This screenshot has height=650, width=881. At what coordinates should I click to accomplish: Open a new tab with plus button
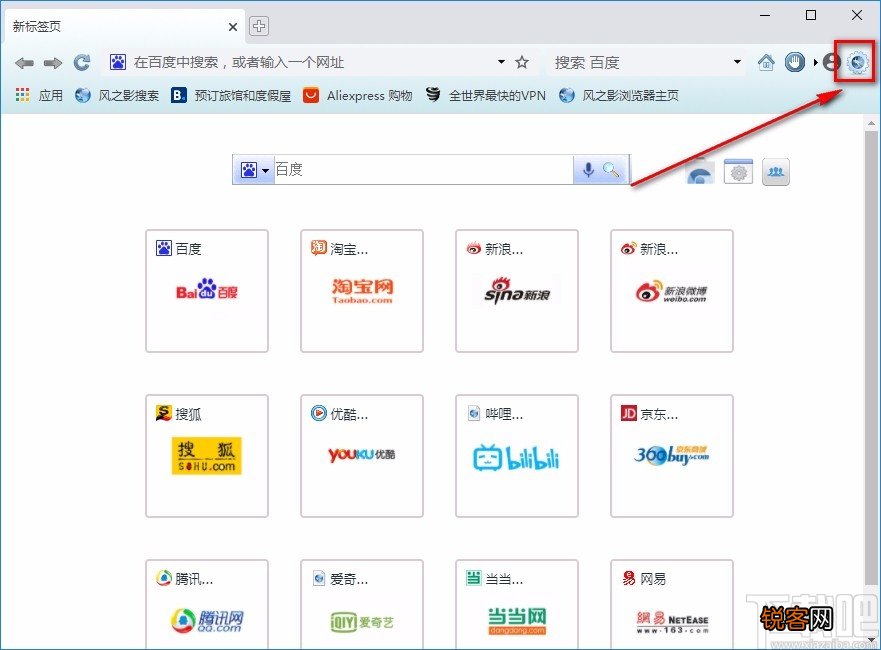tap(258, 26)
